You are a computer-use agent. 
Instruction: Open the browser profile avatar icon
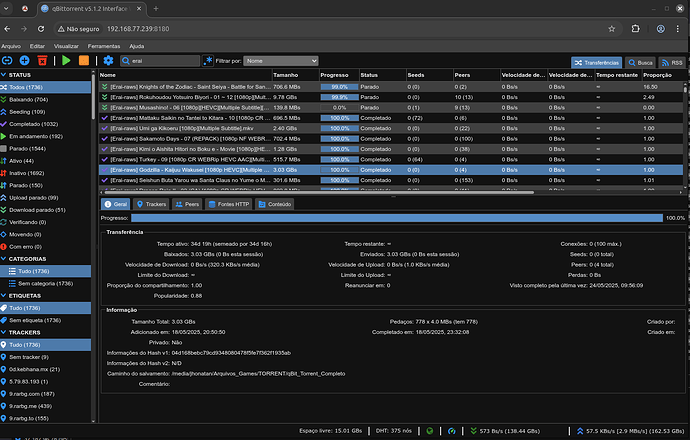coord(661,29)
